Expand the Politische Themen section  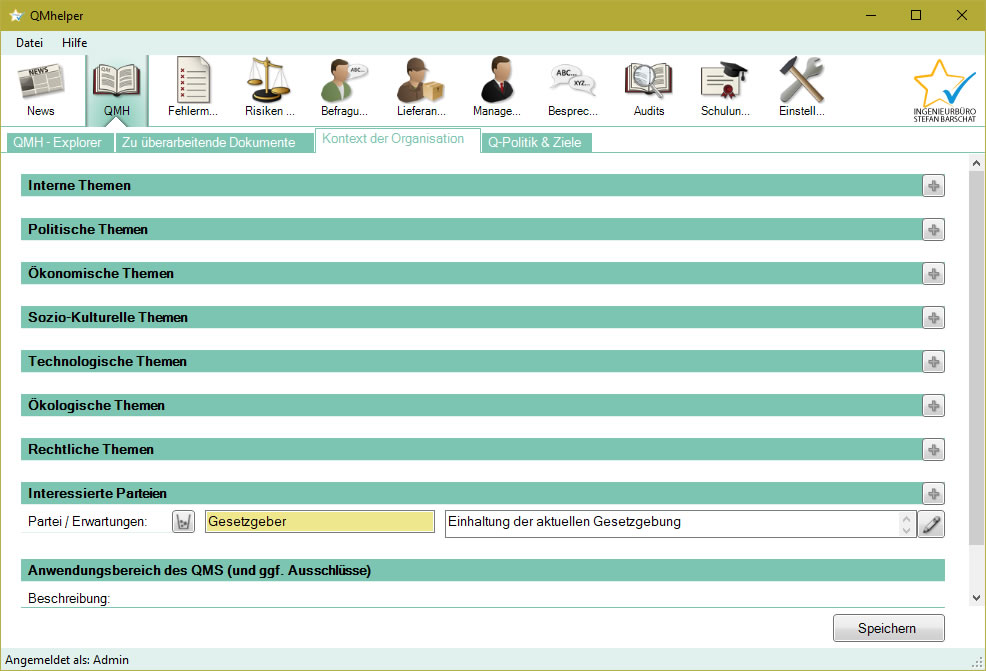[x=933, y=229]
